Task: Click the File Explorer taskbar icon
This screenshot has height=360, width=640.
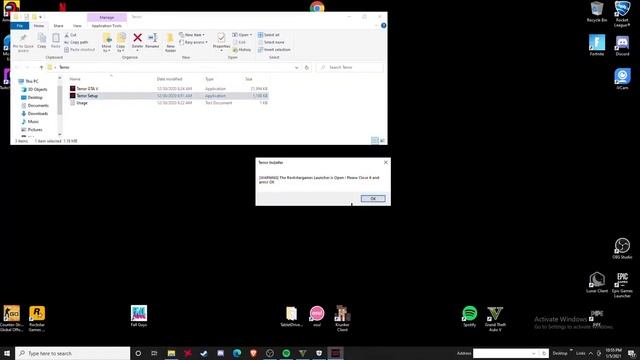Action: click(171, 353)
